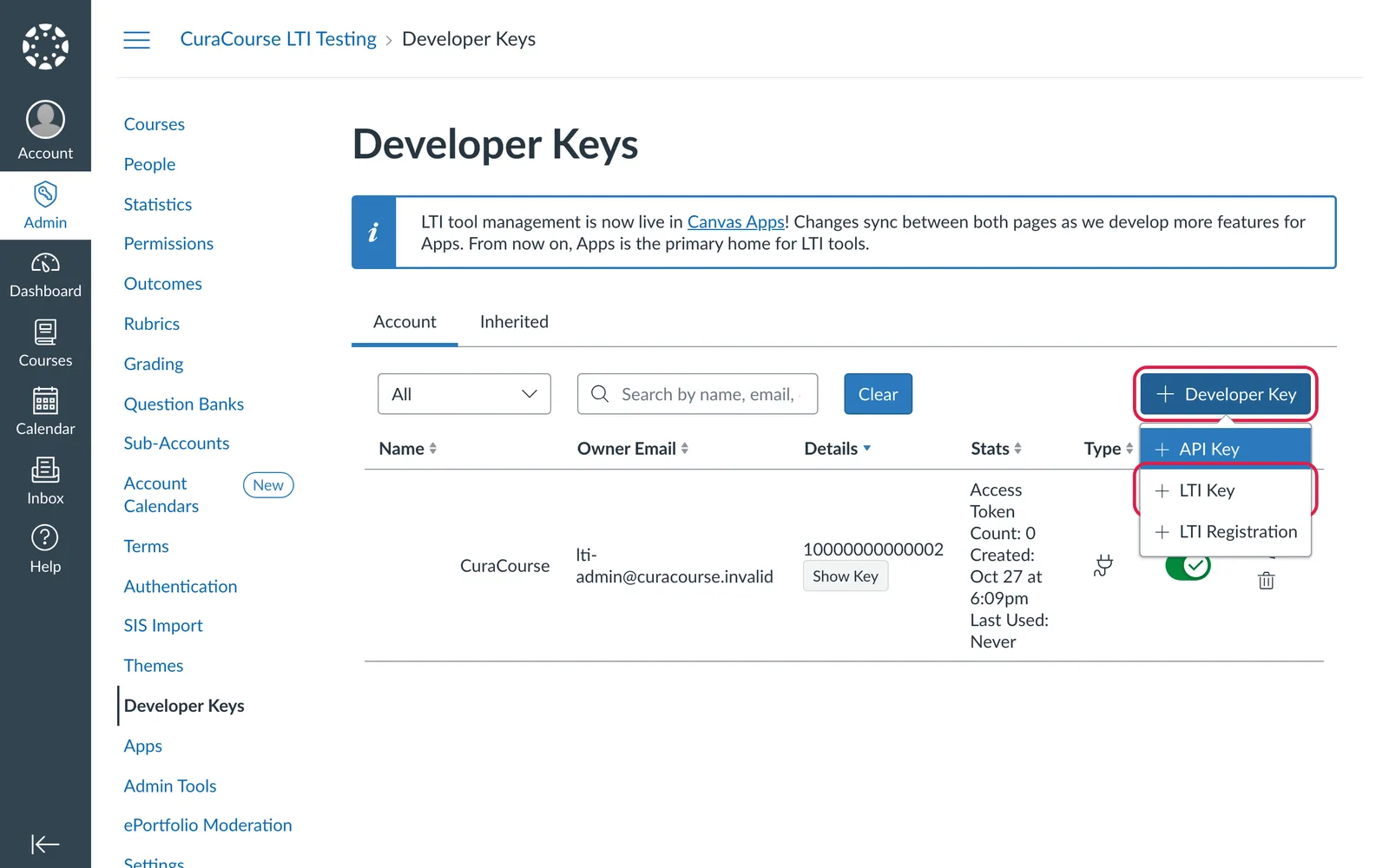Open the Canvas logo home link

(45, 46)
